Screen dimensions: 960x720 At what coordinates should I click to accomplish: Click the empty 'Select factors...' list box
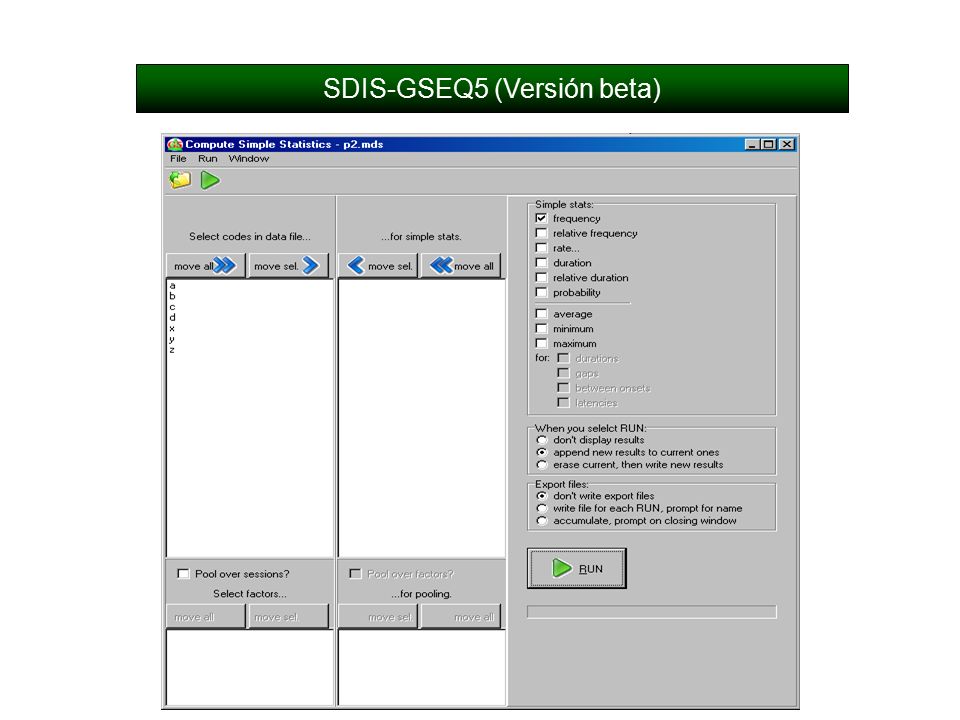point(250,667)
